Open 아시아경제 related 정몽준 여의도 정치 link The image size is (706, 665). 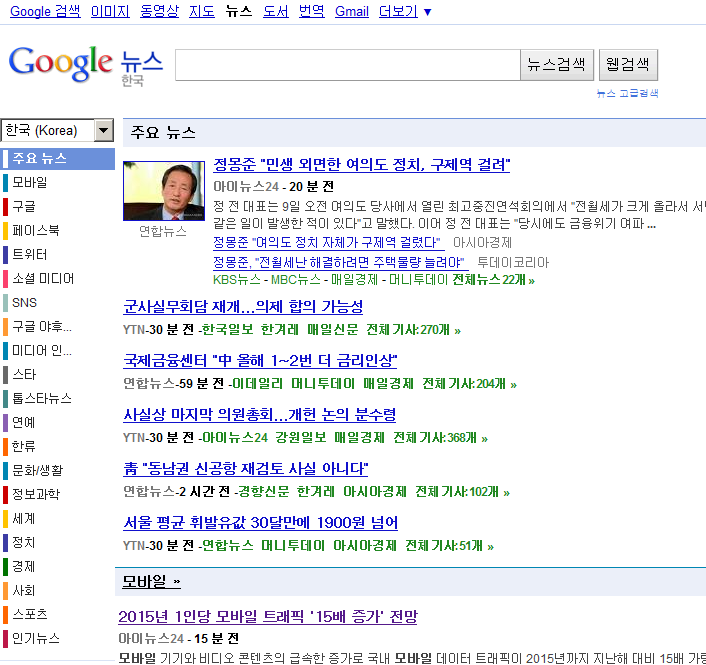pyautogui.click(x=329, y=243)
